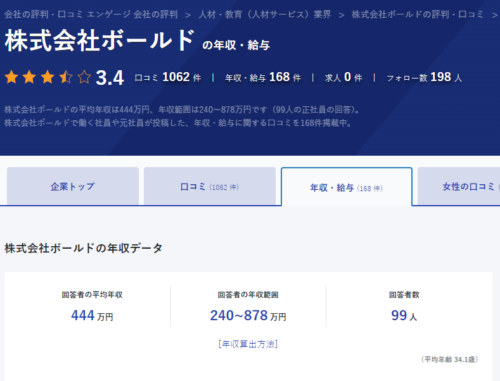
Task: Click the 回答者の年収範囲 label
Action: coord(248,295)
